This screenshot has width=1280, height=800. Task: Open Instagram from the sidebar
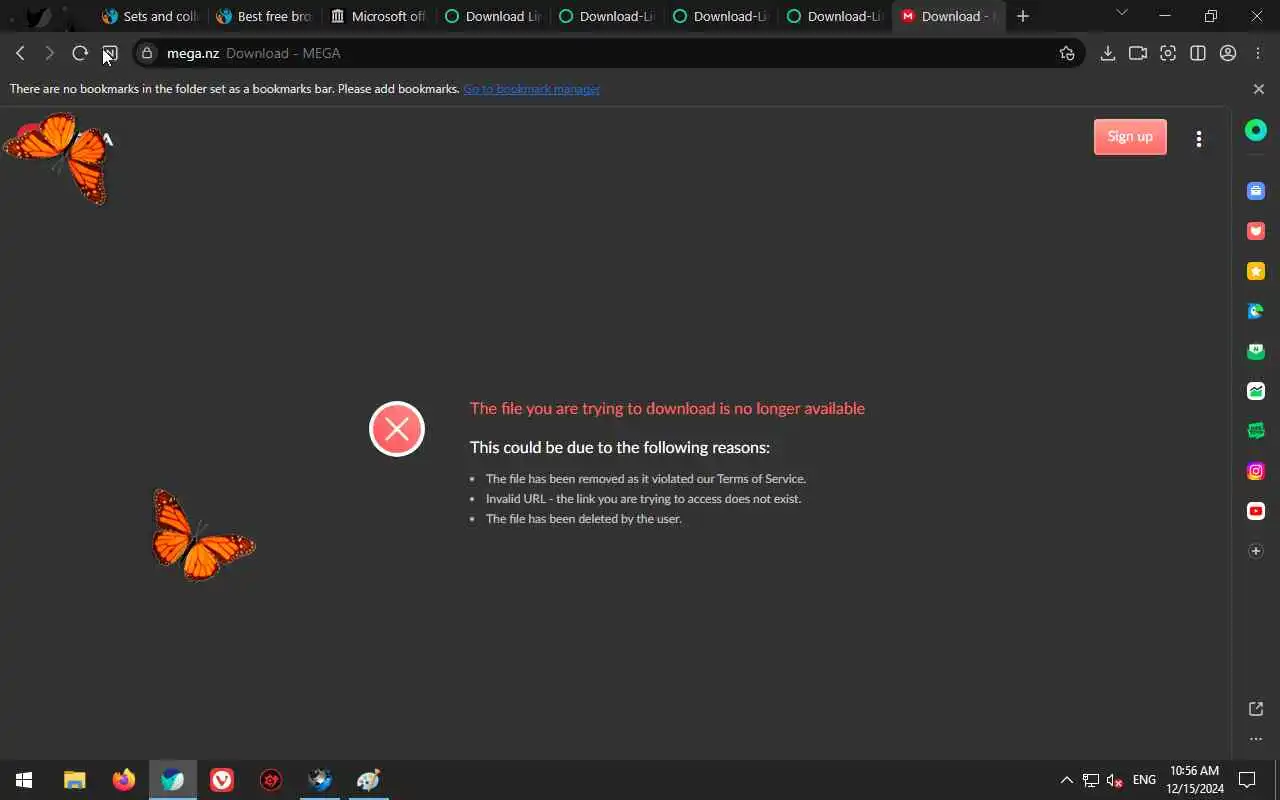[x=1256, y=471]
